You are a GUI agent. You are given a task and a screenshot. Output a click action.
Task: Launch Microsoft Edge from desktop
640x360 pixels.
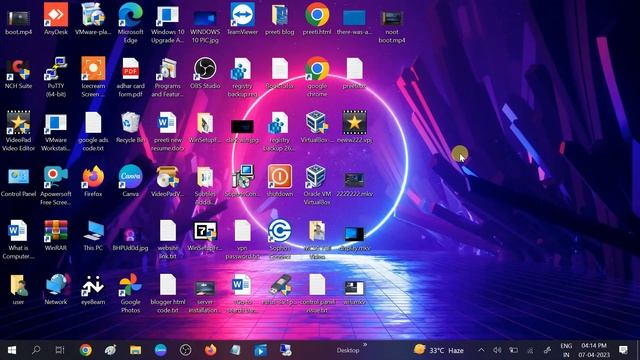click(130, 22)
